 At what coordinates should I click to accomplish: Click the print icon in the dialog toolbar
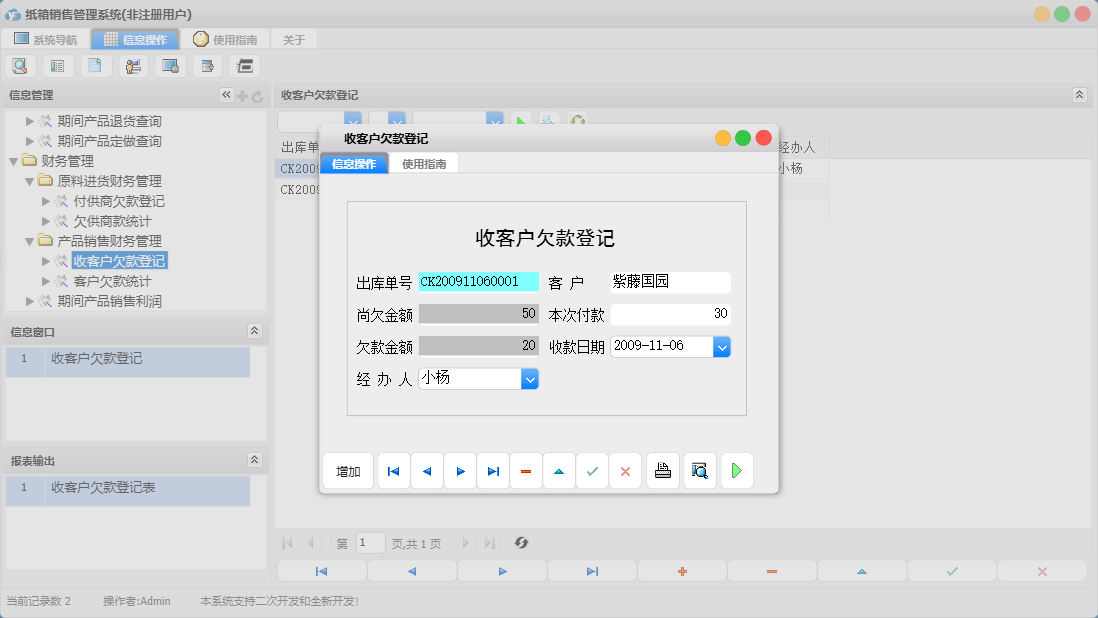662,470
